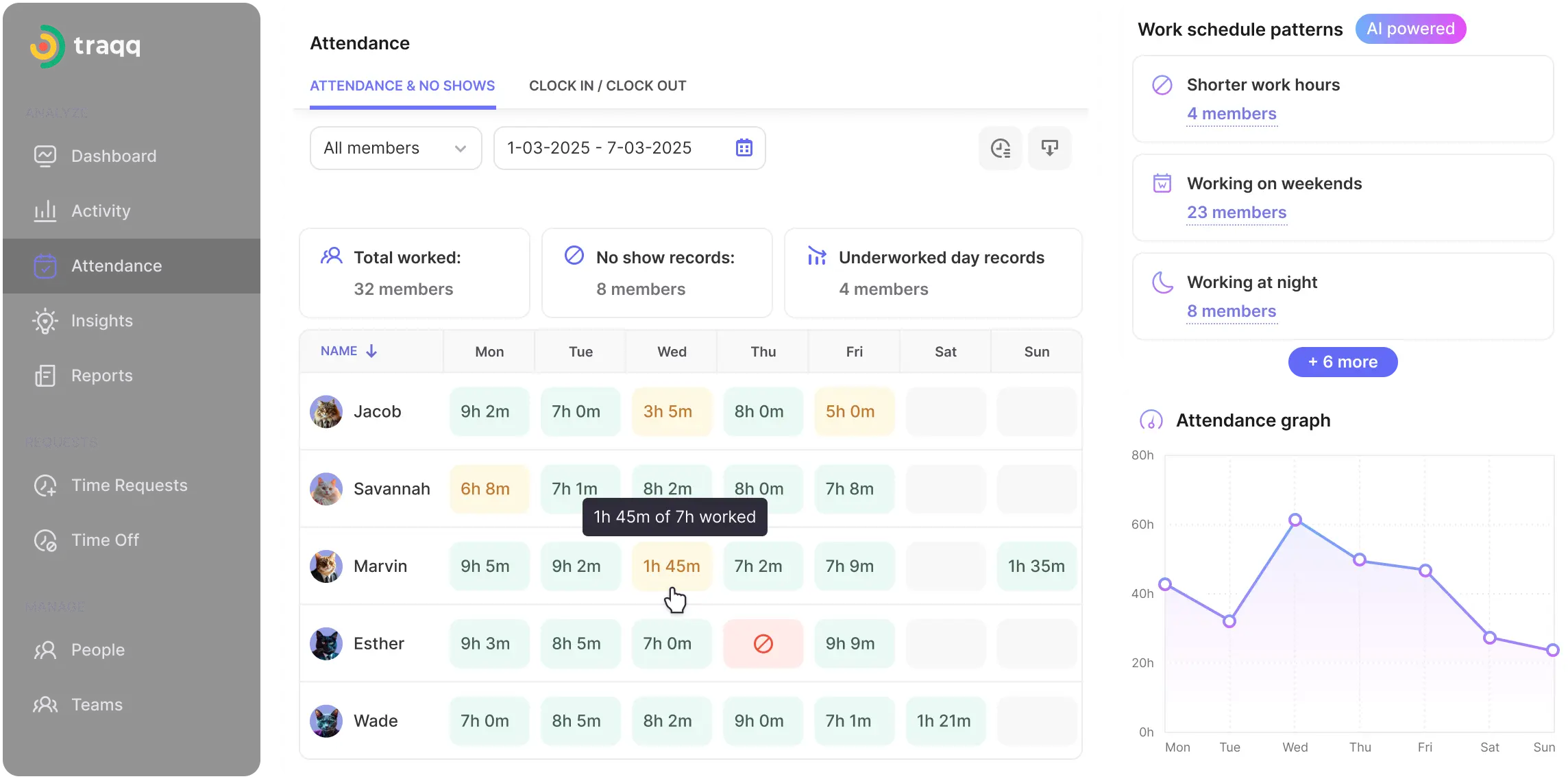
Task: Click the Time Off icon in sidebar
Action: (45, 540)
